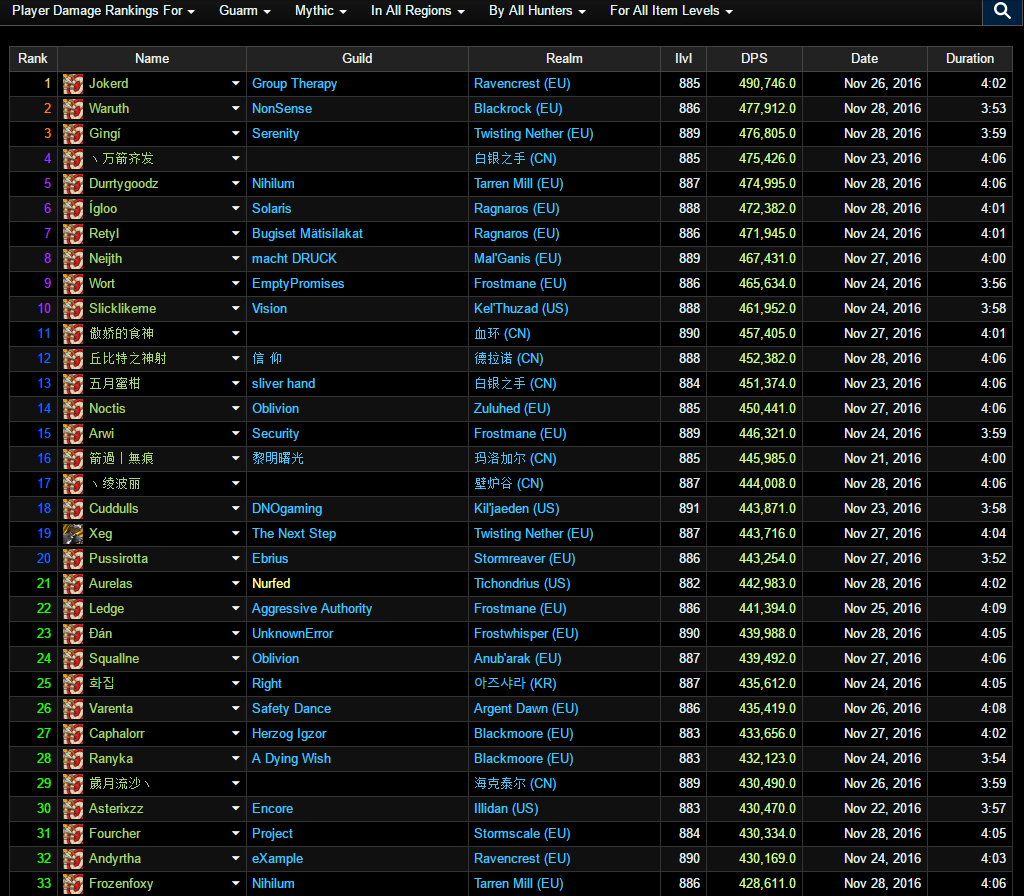
Task: Click the hunter icon next to Ranyka
Action: click(x=72, y=758)
